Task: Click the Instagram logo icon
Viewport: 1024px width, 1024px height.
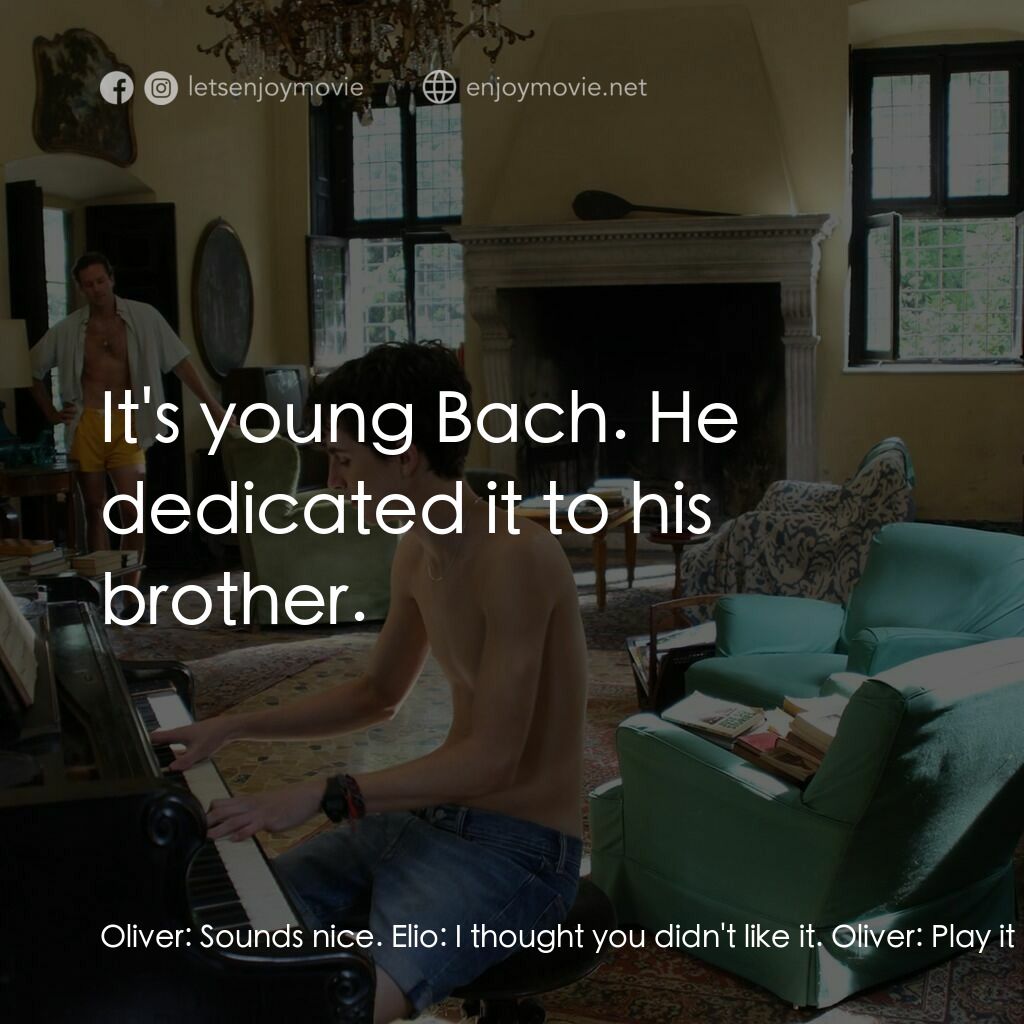Action: [161, 88]
